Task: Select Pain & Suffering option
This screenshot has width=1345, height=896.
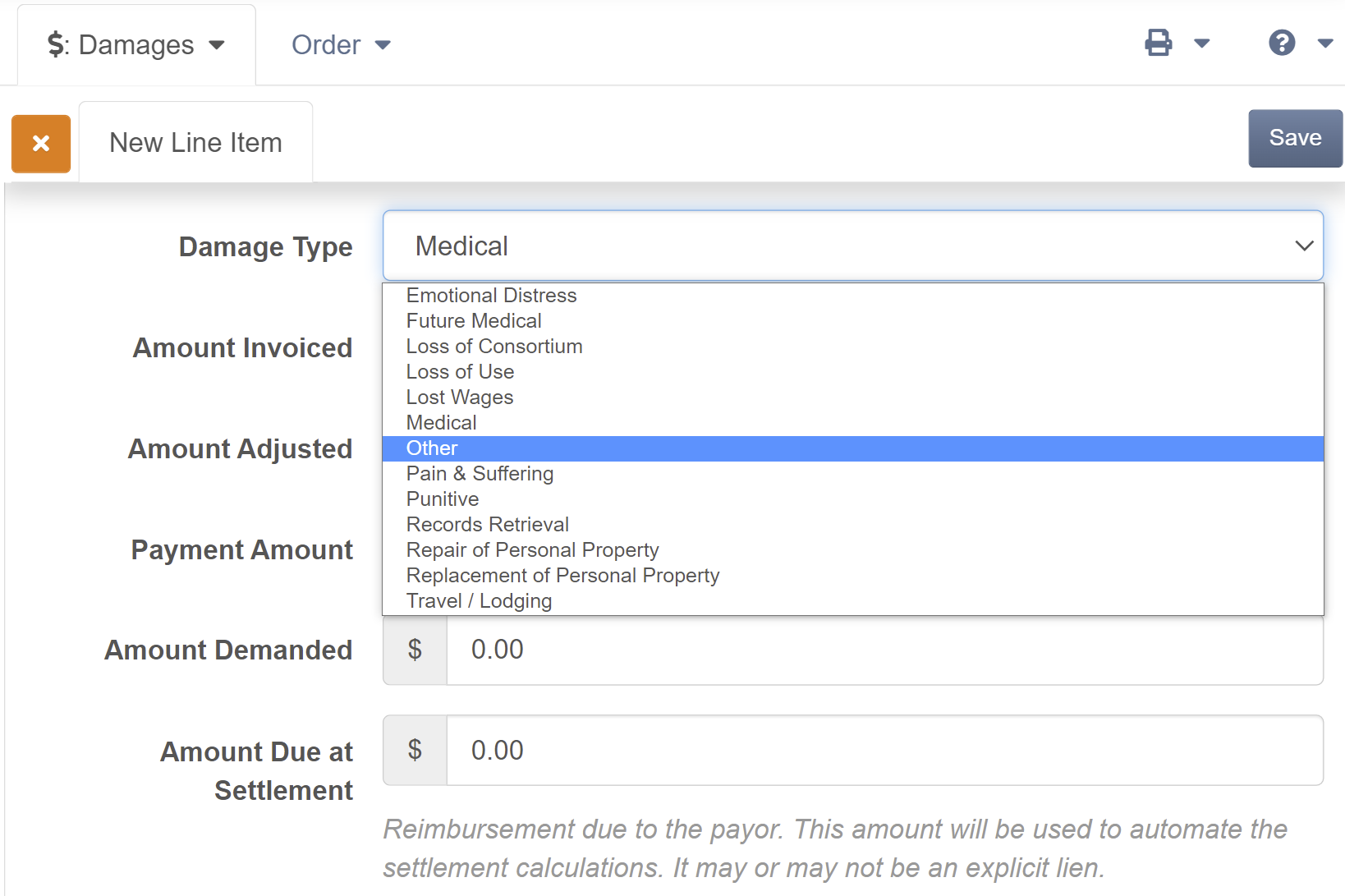Action: [x=852, y=474]
